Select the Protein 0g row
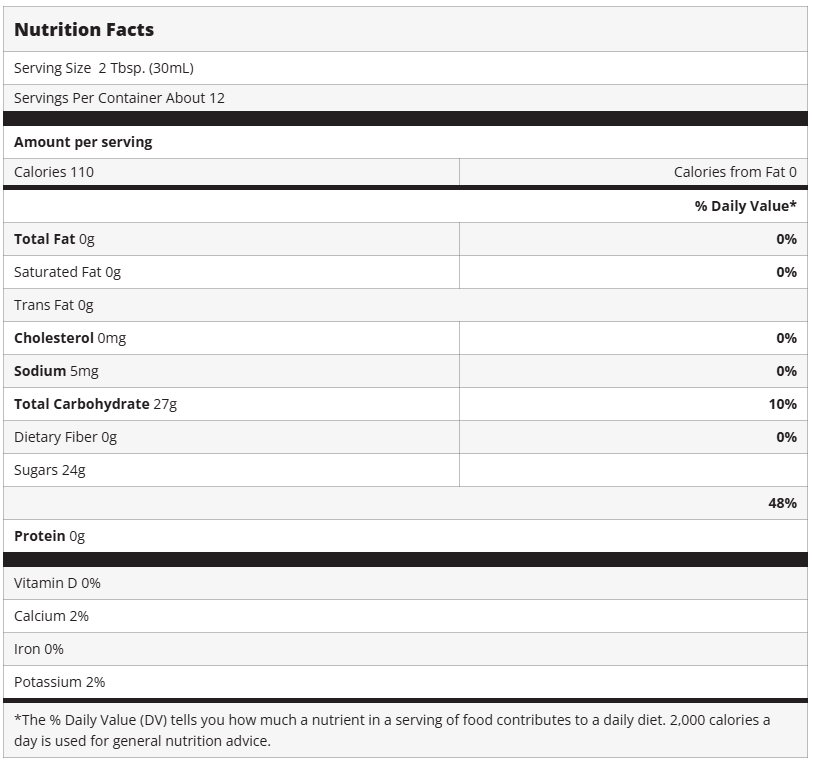 pyautogui.click(x=49, y=536)
